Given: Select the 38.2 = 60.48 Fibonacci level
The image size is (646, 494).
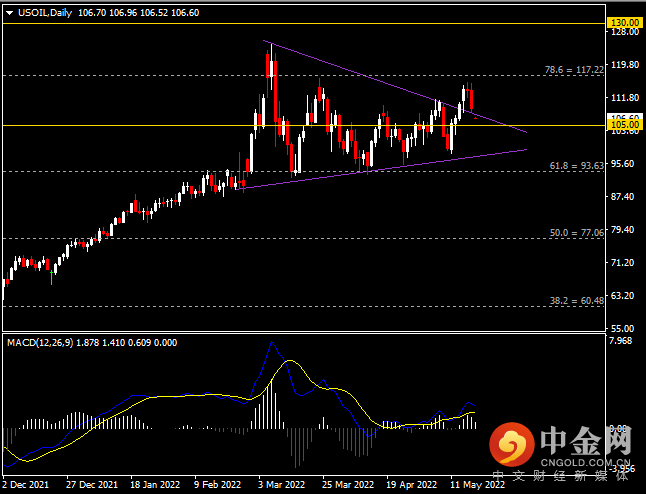Looking at the screenshot, I should click(575, 299).
